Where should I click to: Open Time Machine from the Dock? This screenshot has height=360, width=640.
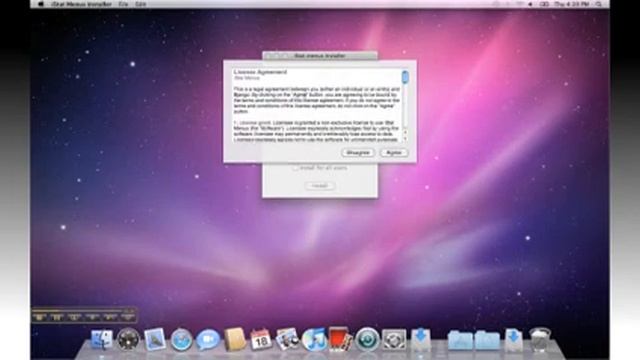click(367, 340)
